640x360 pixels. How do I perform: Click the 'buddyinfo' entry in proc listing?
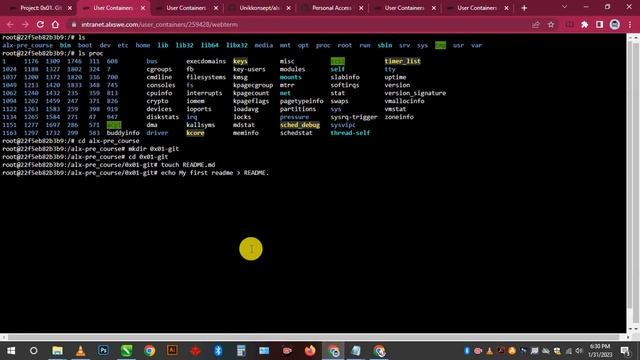click(123, 133)
